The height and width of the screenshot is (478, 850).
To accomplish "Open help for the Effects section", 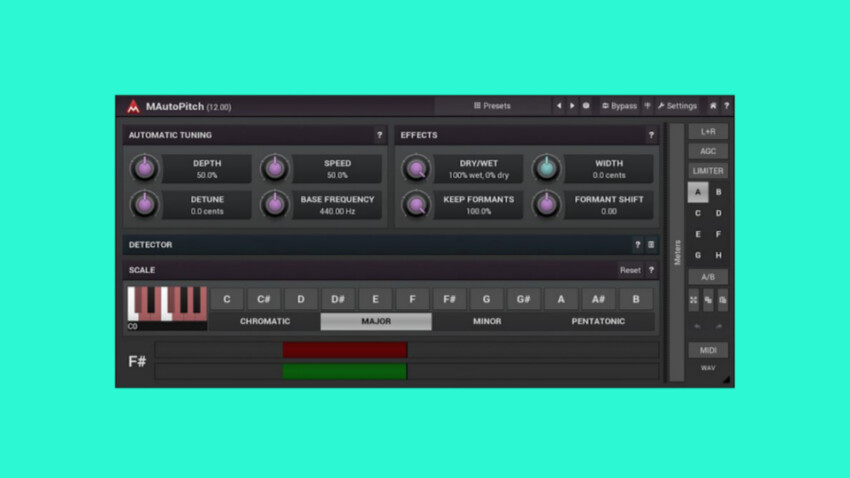I will pyautogui.click(x=651, y=135).
